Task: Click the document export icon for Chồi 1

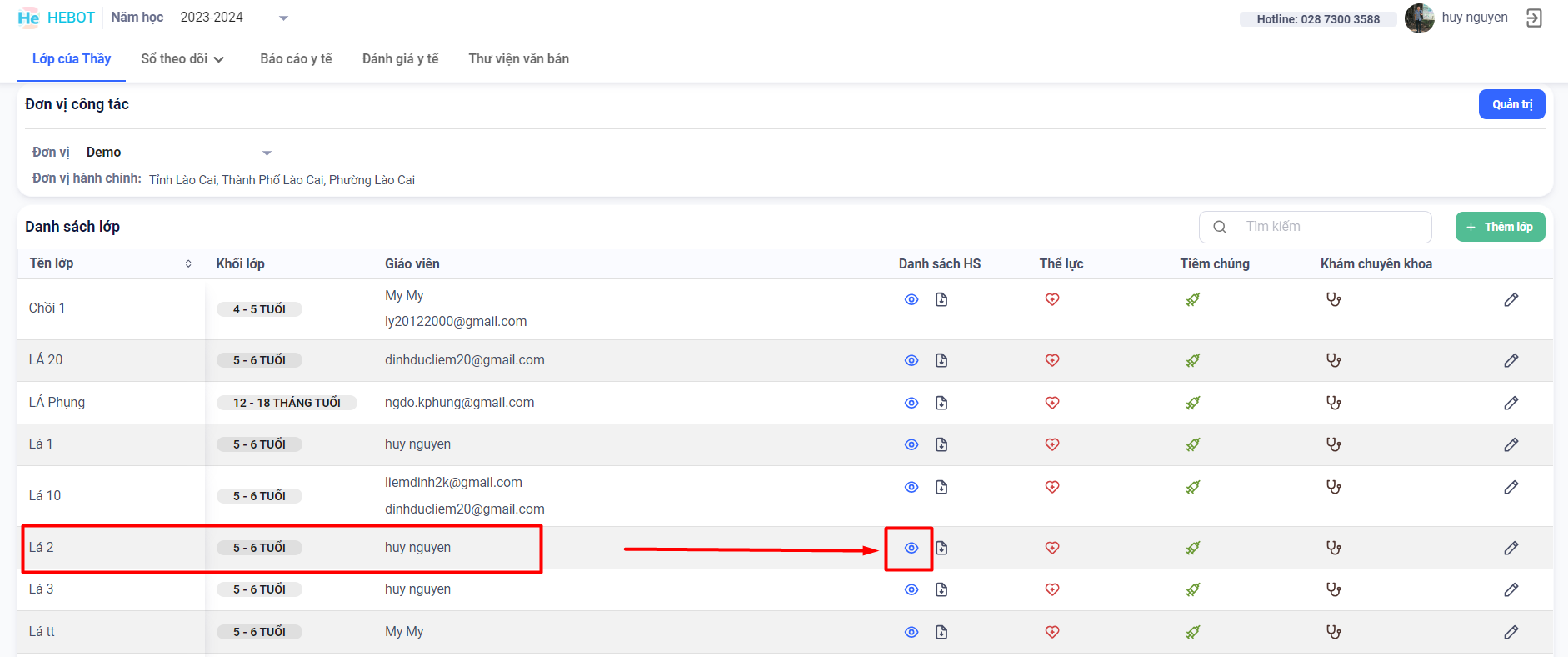Action: pyautogui.click(x=941, y=299)
